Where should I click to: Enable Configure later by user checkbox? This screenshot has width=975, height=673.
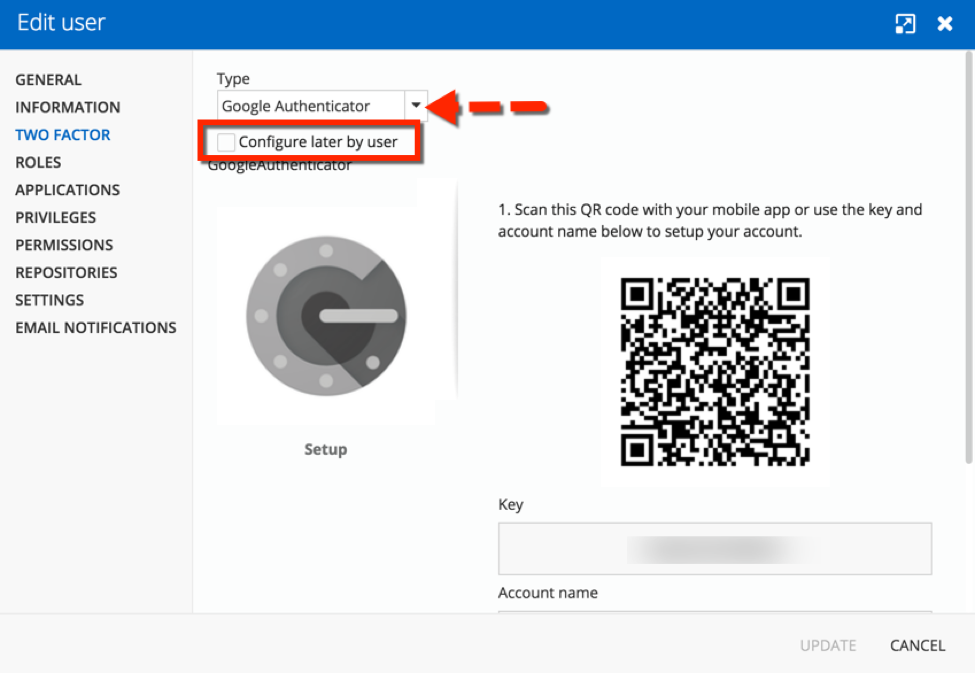[x=226, y=142]
